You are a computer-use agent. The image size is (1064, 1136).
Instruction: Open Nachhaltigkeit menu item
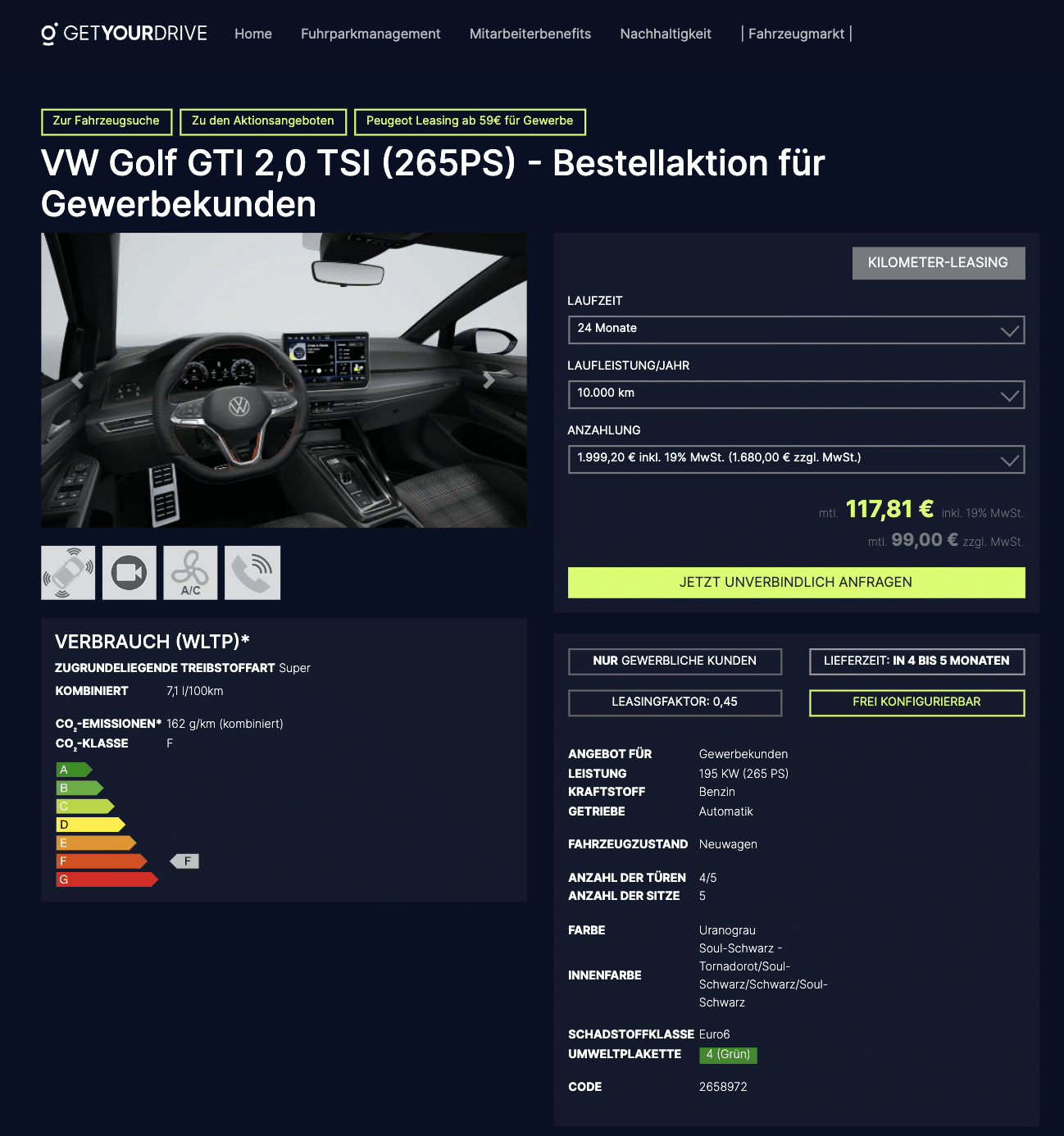tap(666, 34)
